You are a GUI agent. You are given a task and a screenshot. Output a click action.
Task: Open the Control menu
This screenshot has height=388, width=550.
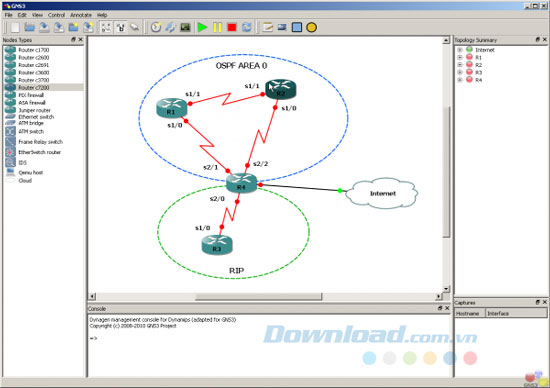[x=56, y=15]
